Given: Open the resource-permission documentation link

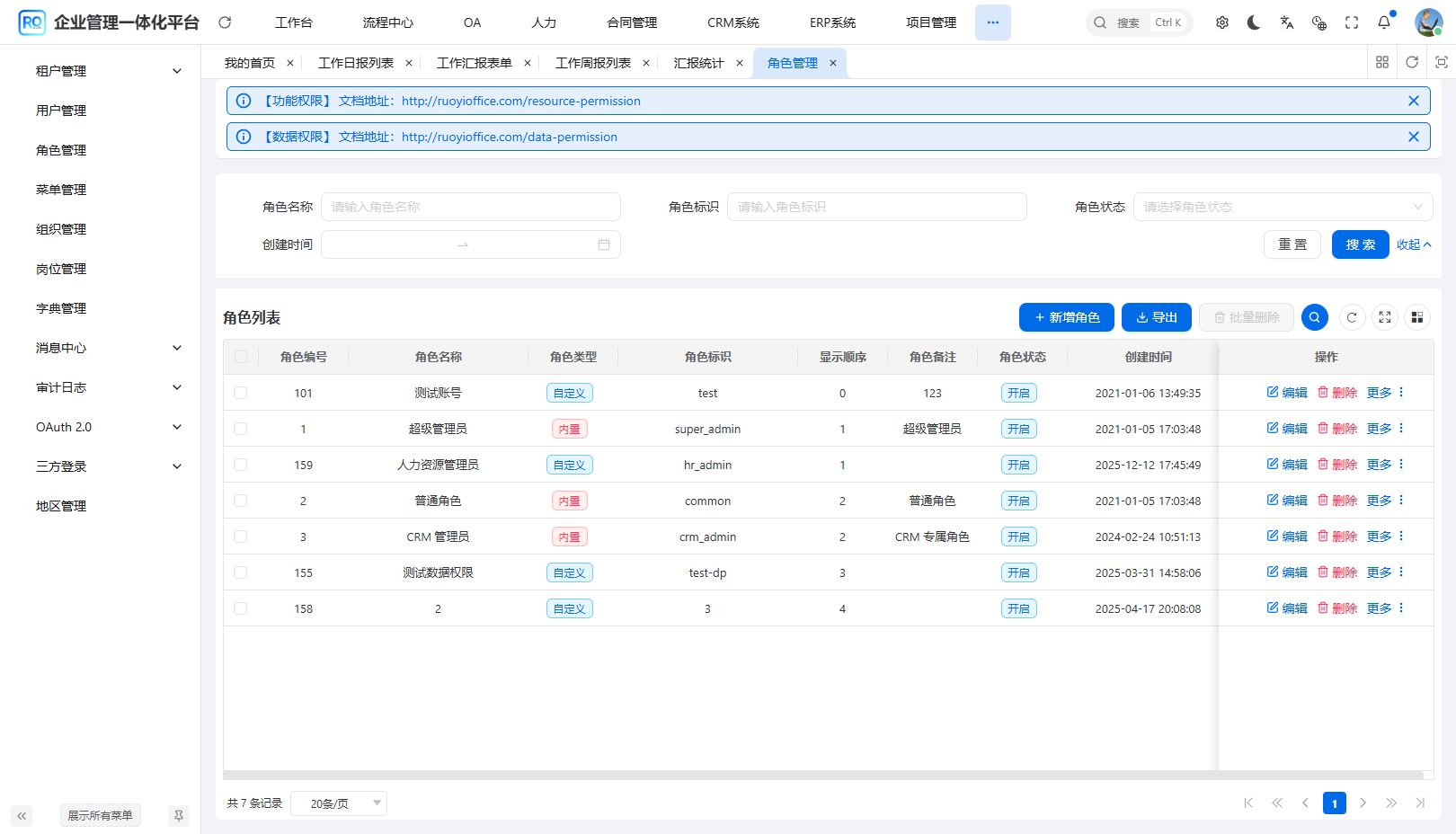Looking at the screenshot, I should click(520, 101).
